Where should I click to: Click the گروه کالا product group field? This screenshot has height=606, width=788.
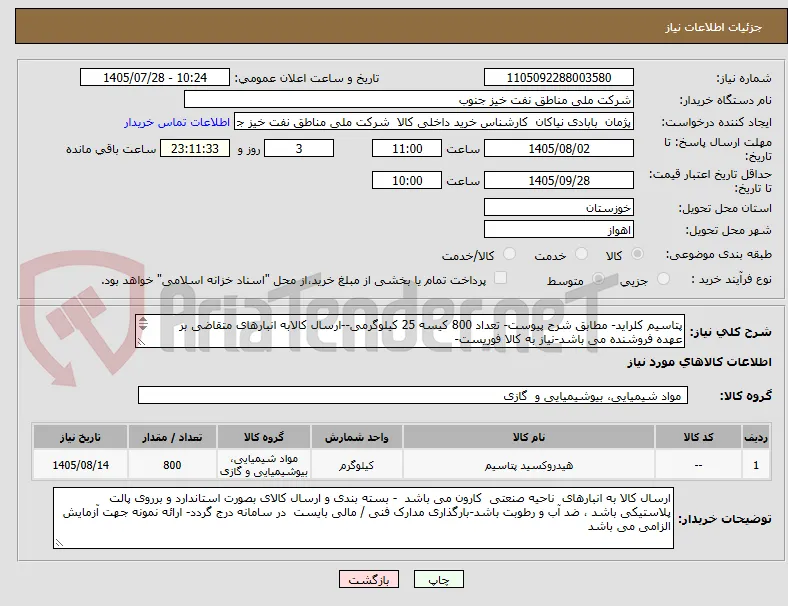413,395
